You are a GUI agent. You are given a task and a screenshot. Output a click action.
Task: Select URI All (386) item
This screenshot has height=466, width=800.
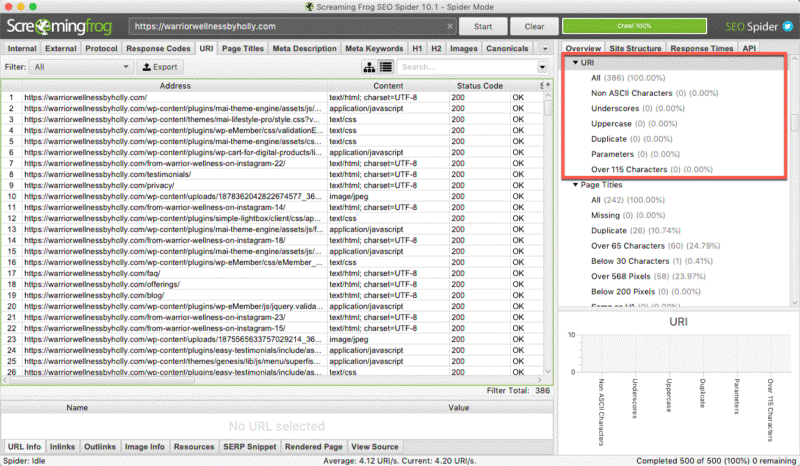coord(628,78)
